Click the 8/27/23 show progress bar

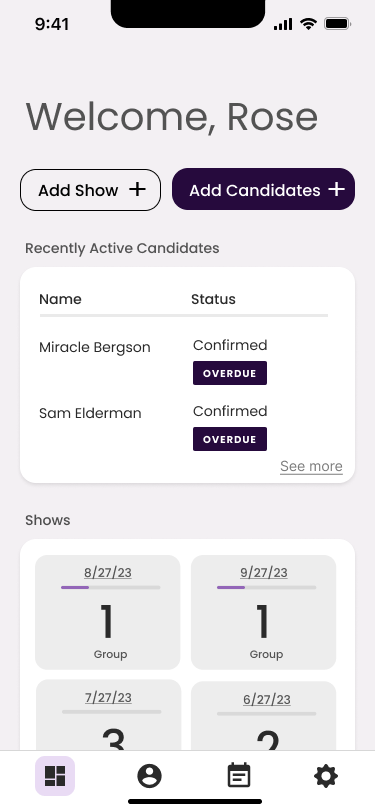(111, 587)
